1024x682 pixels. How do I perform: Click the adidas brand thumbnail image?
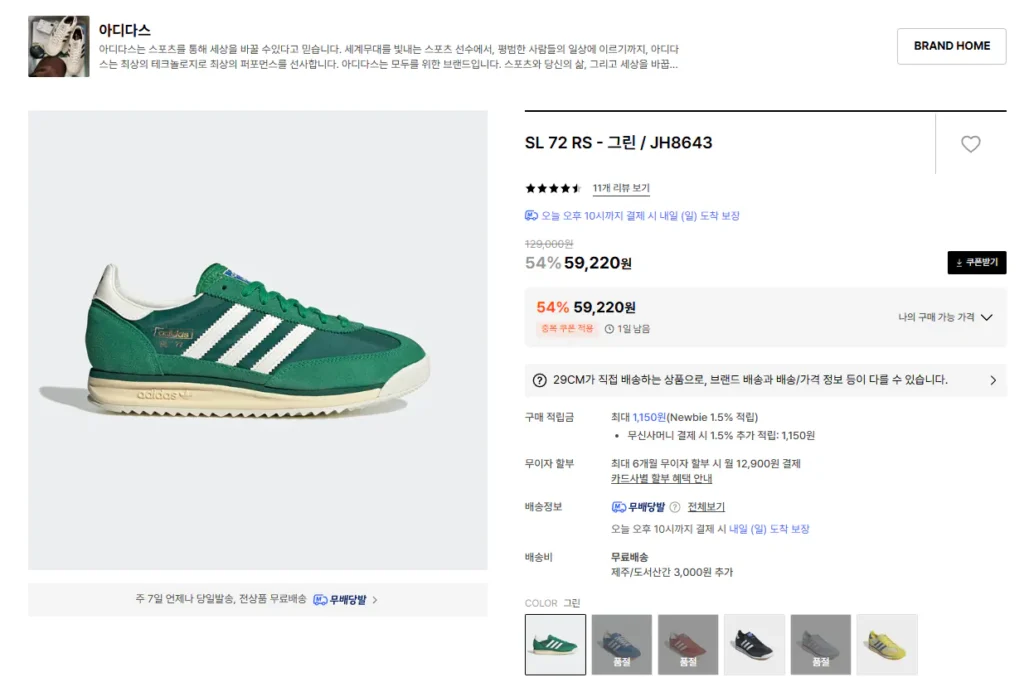click(x=59, y=46)
